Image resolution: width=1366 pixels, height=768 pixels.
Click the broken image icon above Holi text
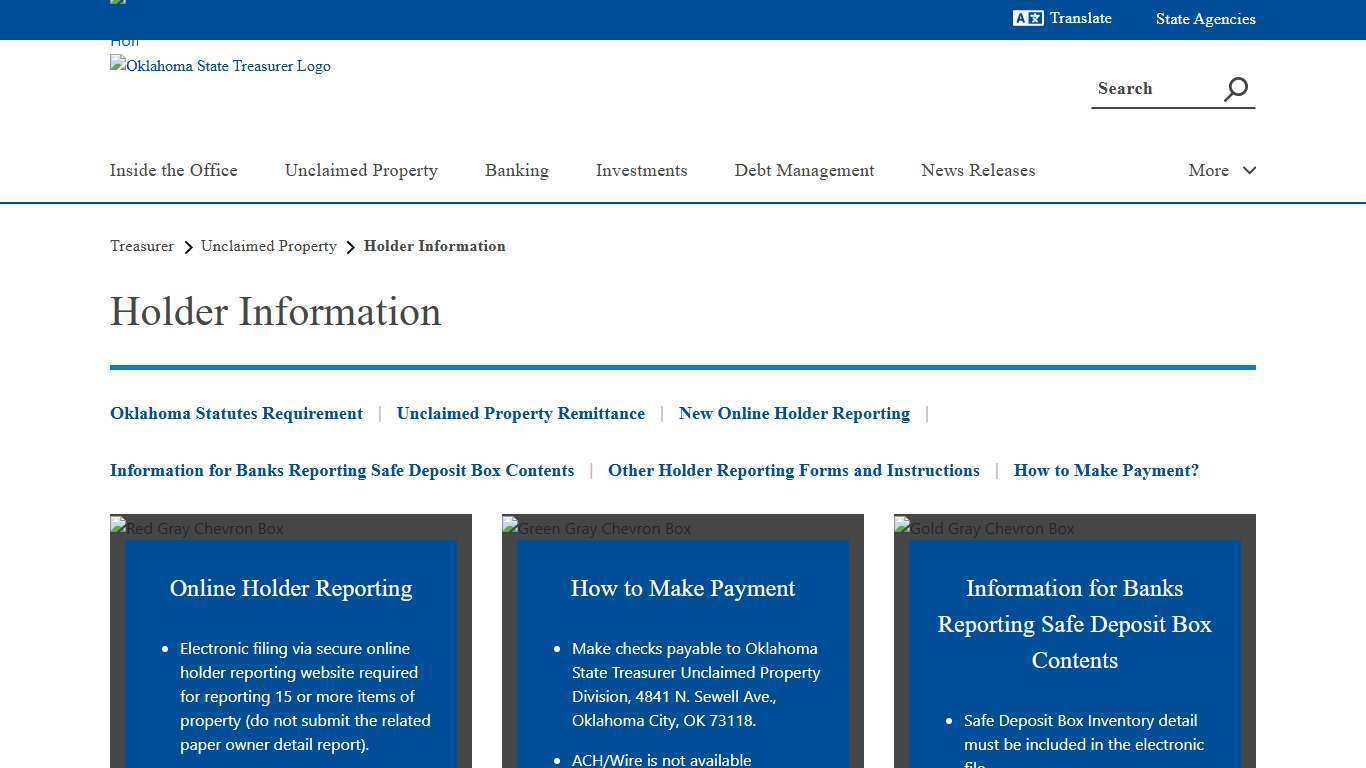pyautogui.click(x=117, y=2)
